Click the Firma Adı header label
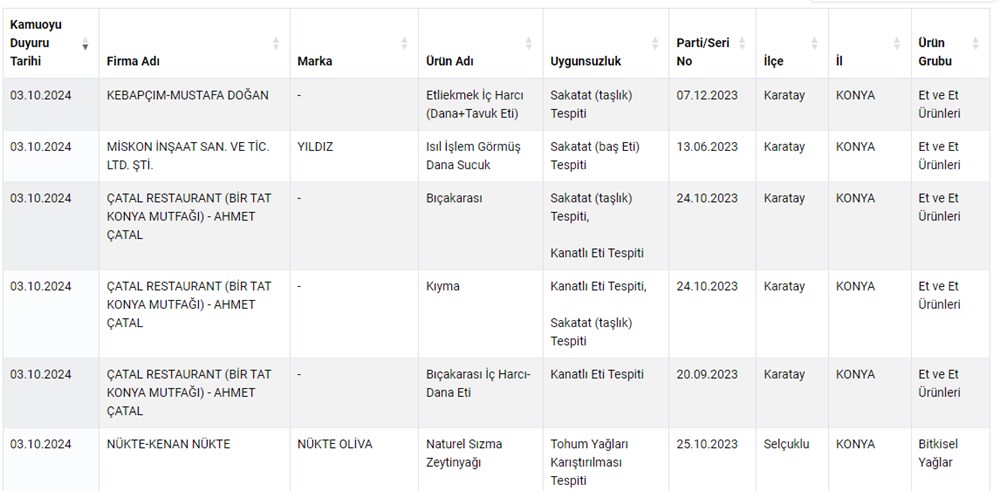Screen dimensions: 1000x491 coord(133,61)
